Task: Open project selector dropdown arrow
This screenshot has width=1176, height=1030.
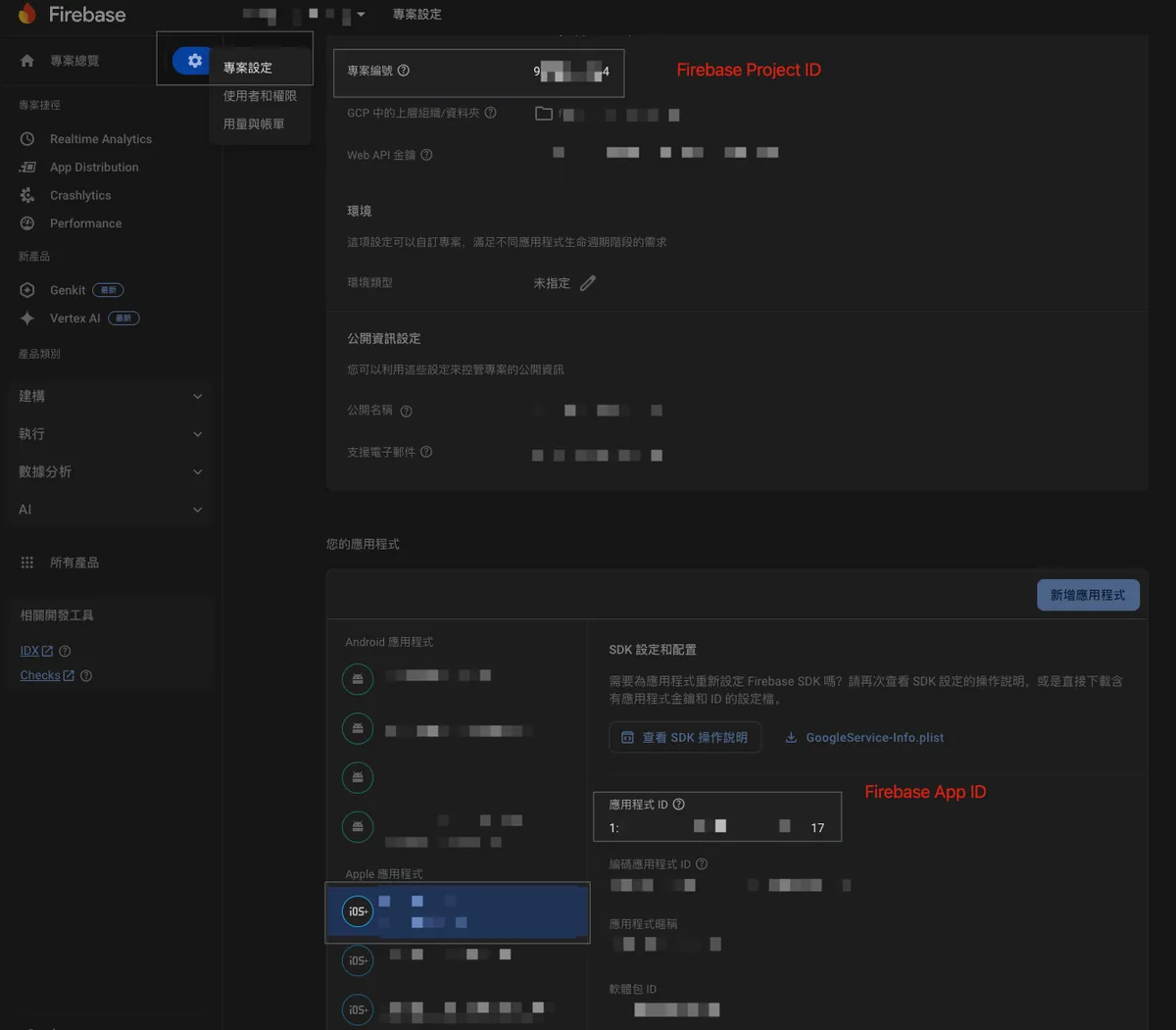Action: (x=361, y=15)
